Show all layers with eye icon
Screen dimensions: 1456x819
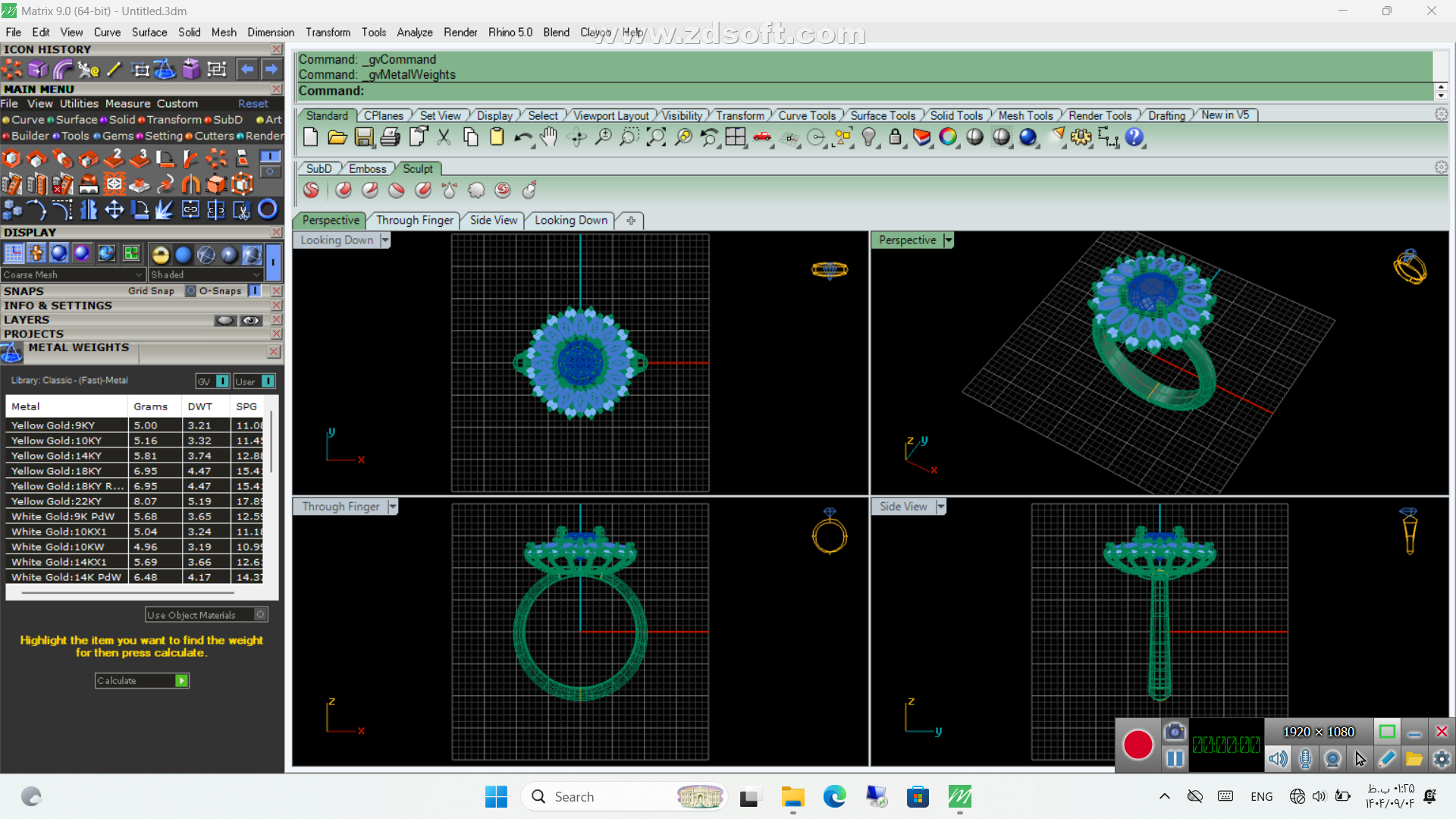pos(251,320)
